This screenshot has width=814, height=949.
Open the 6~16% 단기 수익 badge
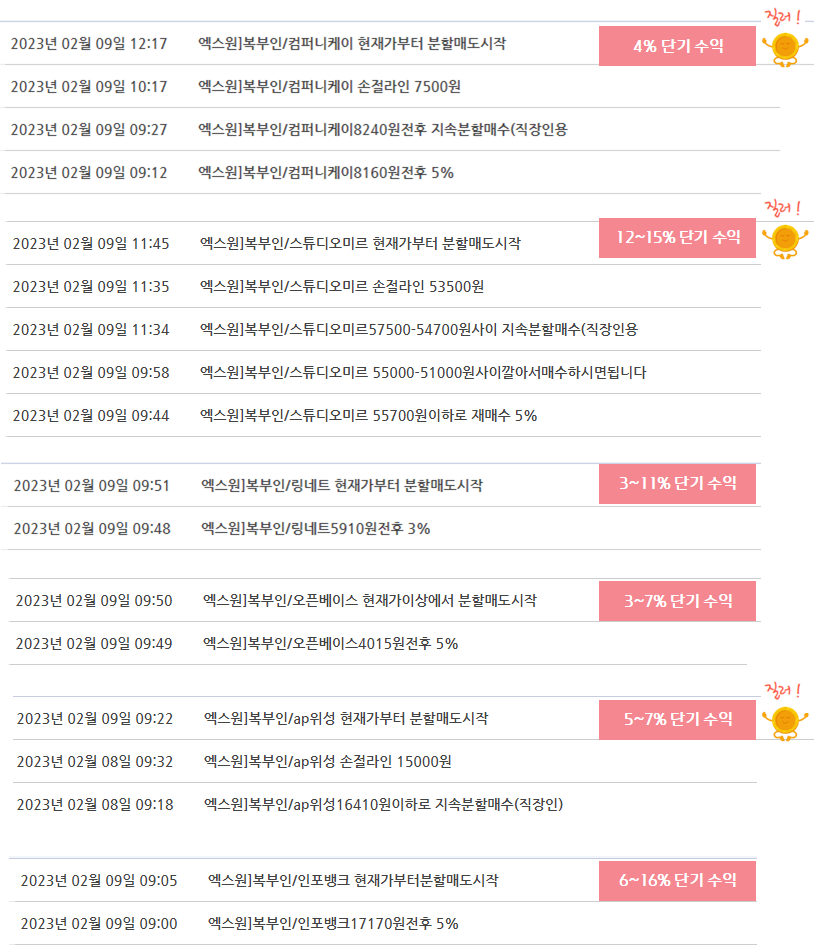coord(677,881)
